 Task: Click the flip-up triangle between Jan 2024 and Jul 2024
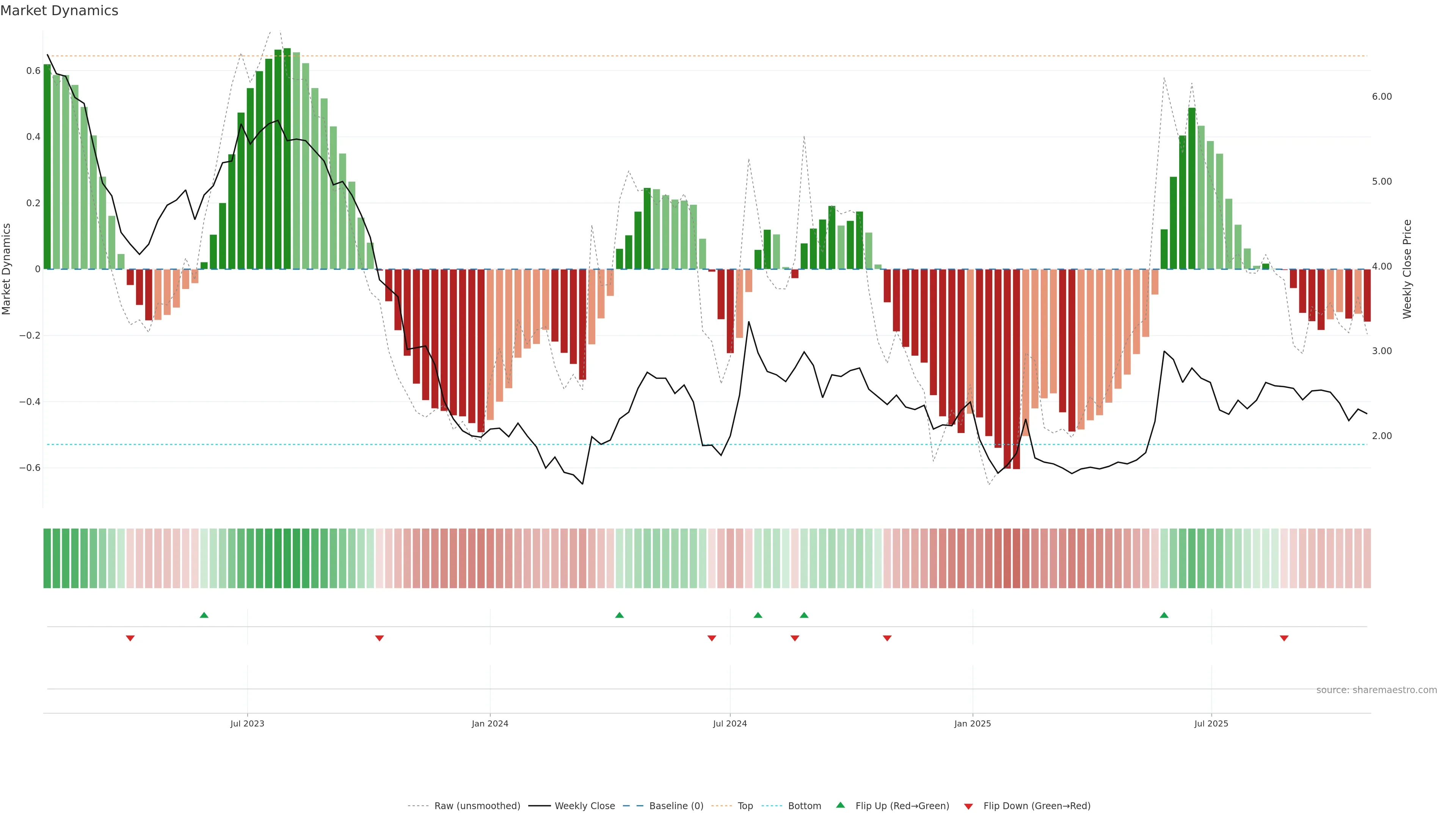[x=620, y=615]
